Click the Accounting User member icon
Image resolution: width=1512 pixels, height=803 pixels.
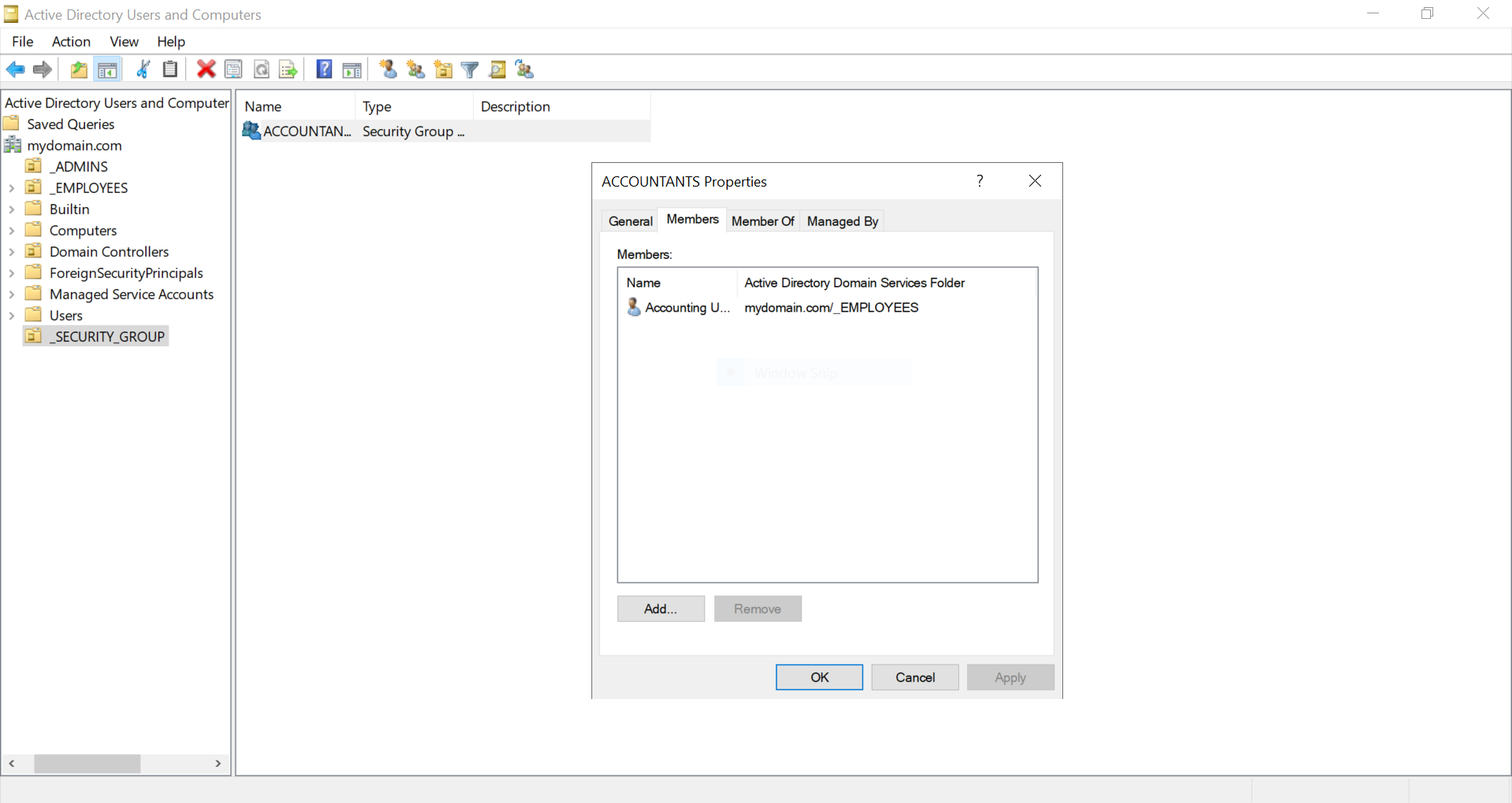point(634,307)
